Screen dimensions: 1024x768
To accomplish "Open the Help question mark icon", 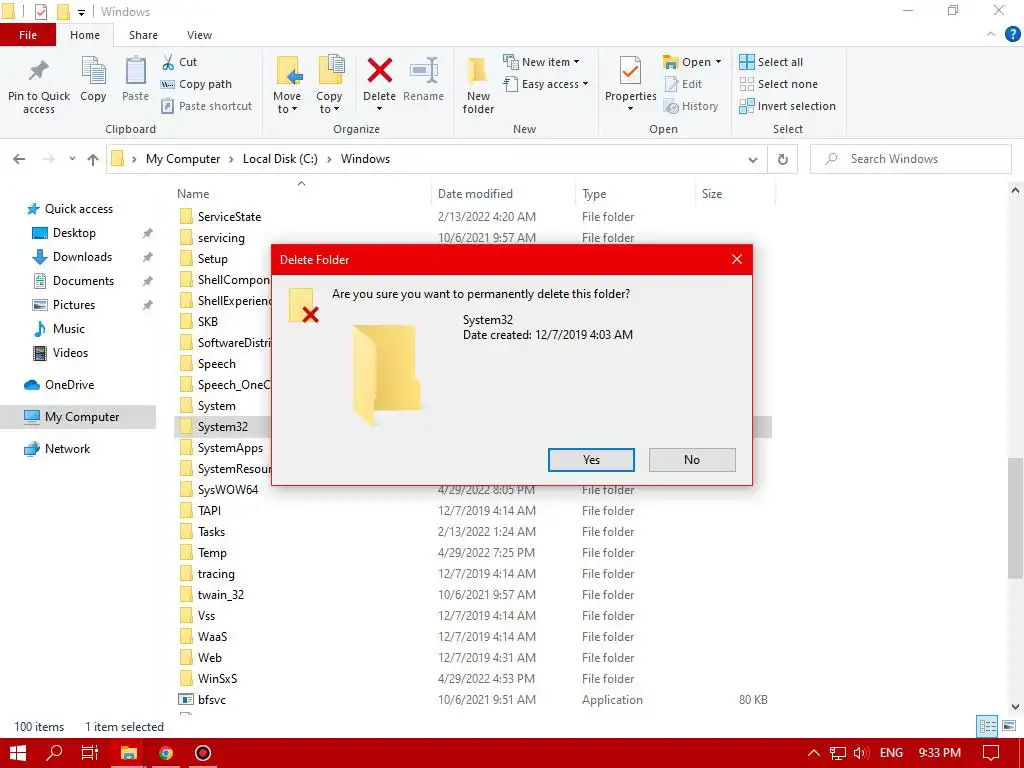I will tap(1012, 35).
